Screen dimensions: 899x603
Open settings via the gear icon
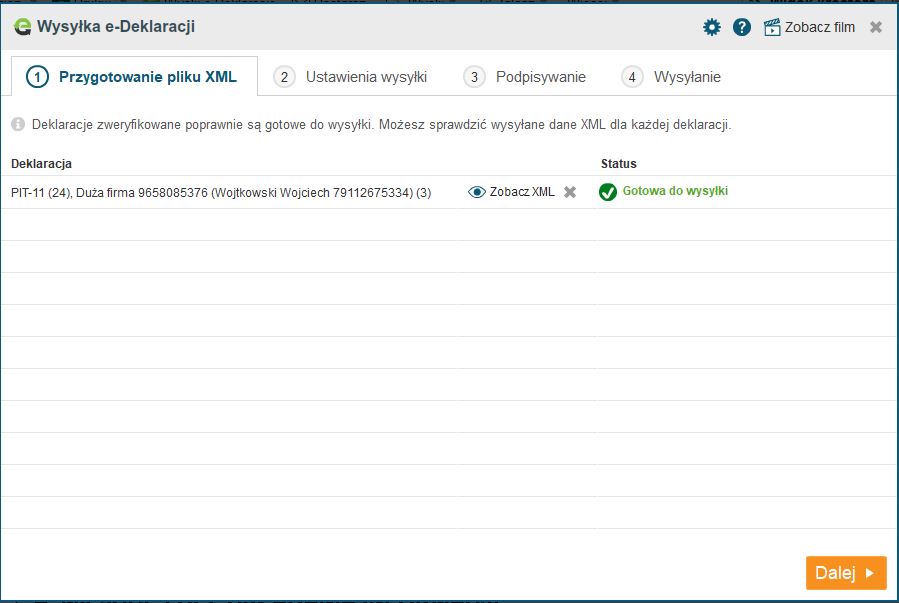pos(712,27)
